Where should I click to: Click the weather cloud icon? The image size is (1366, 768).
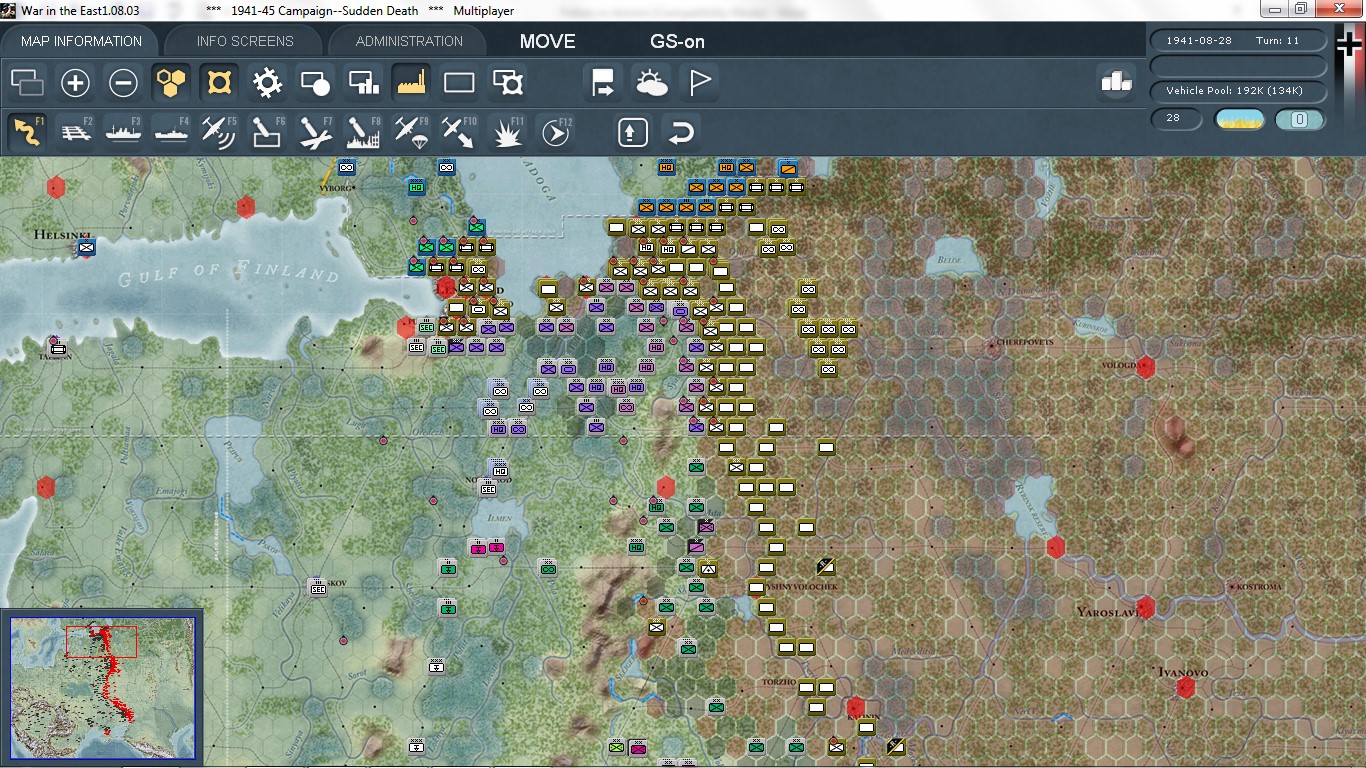652,83
